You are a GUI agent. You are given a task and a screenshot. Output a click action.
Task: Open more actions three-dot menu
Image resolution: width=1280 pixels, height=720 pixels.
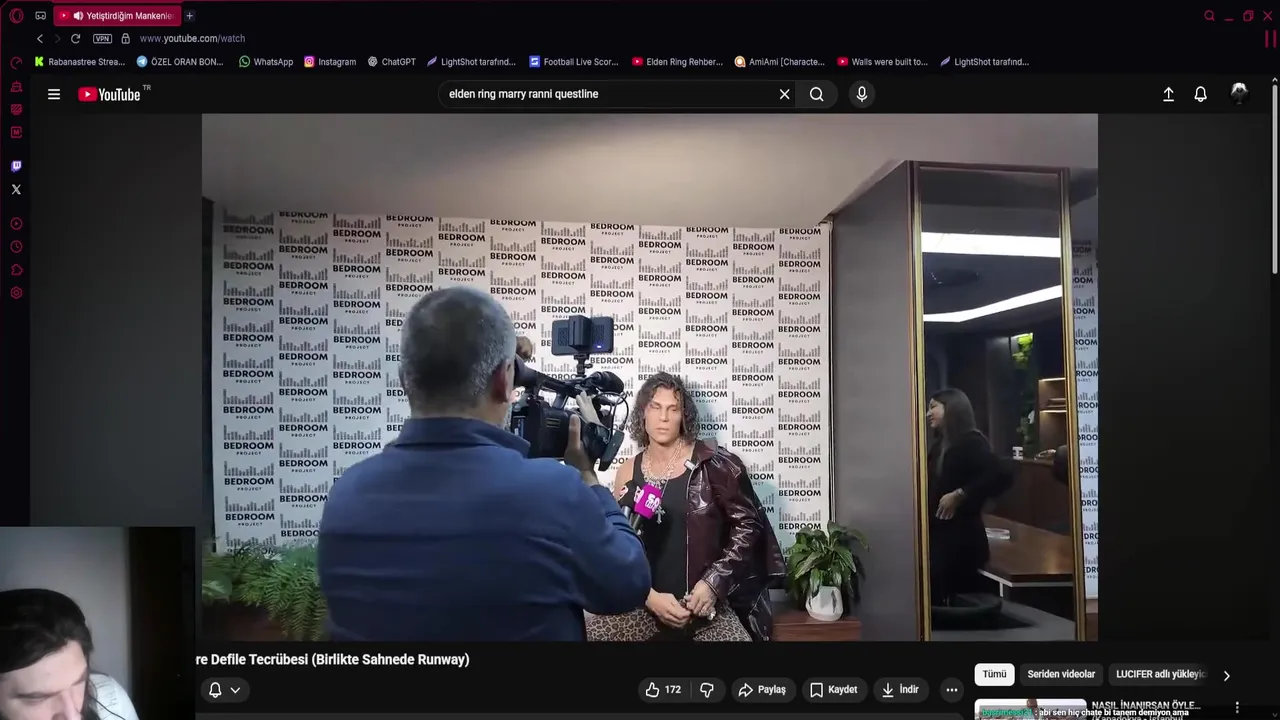(952, 690)
